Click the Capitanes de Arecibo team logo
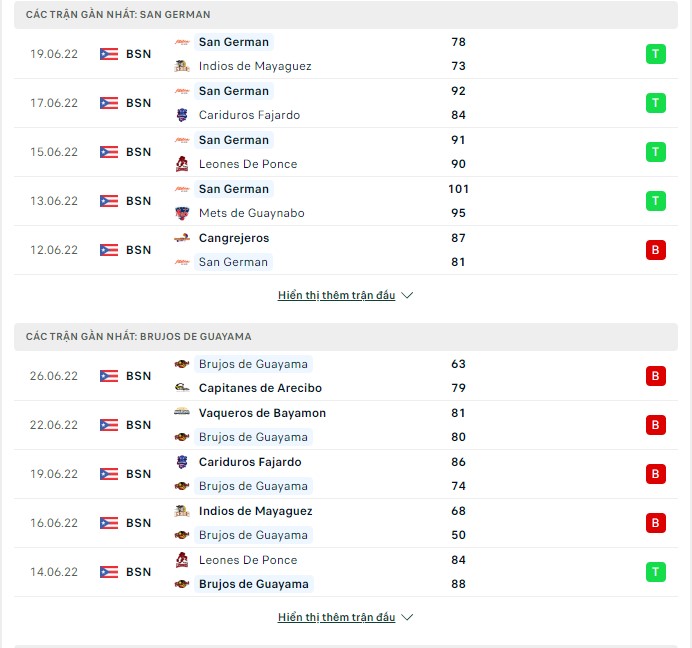 (182, 388)
